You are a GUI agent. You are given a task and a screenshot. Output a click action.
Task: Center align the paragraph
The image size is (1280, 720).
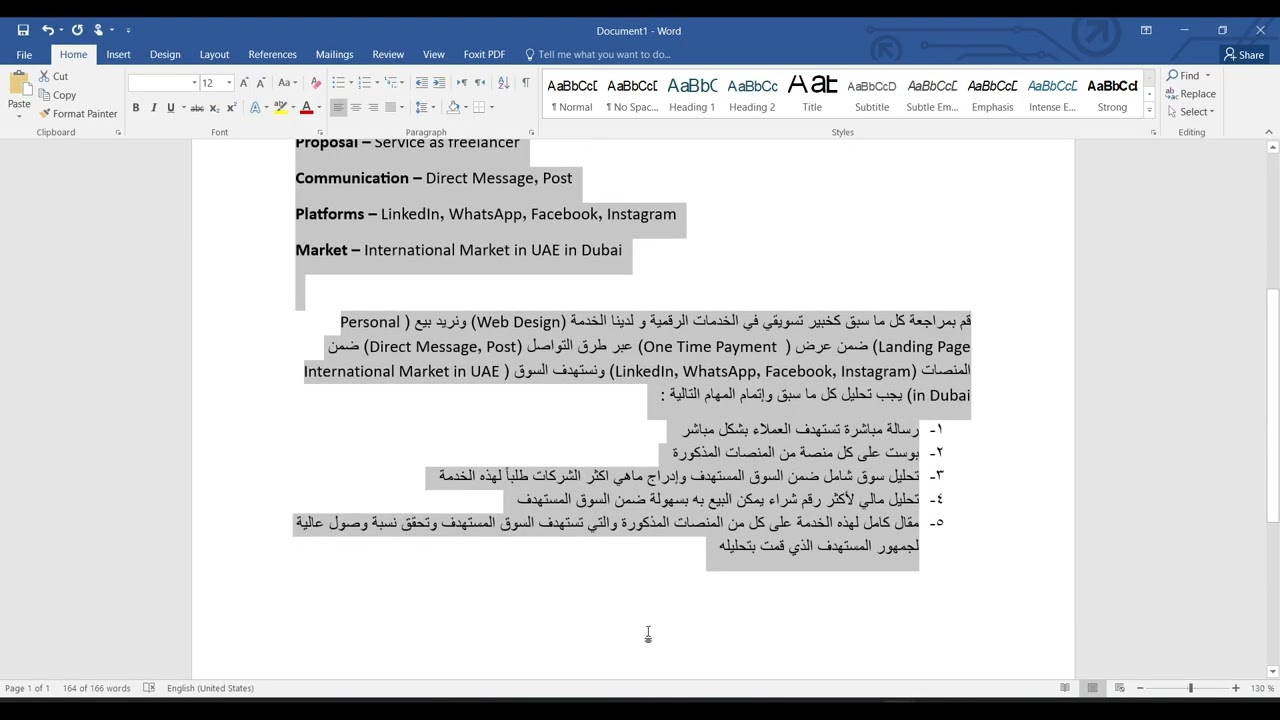tap(355, 108)
